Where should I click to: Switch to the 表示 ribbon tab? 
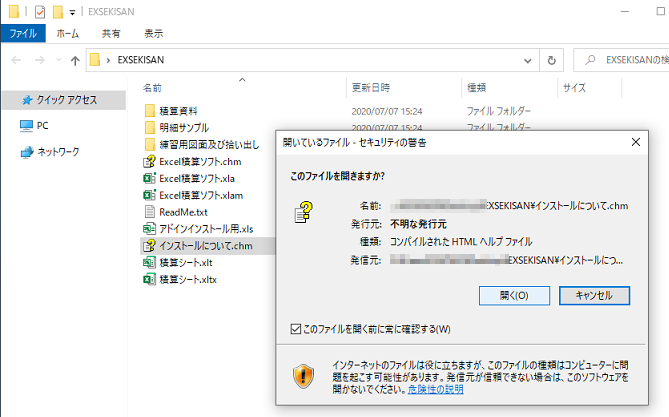pyautogui.click(x=153, y=33)
